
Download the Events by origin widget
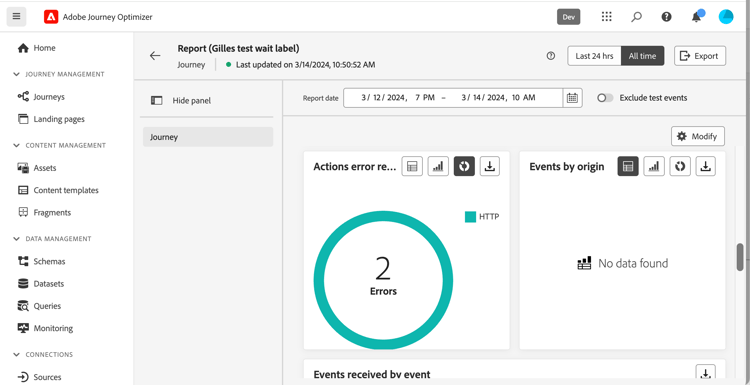(x=706, y=166)
